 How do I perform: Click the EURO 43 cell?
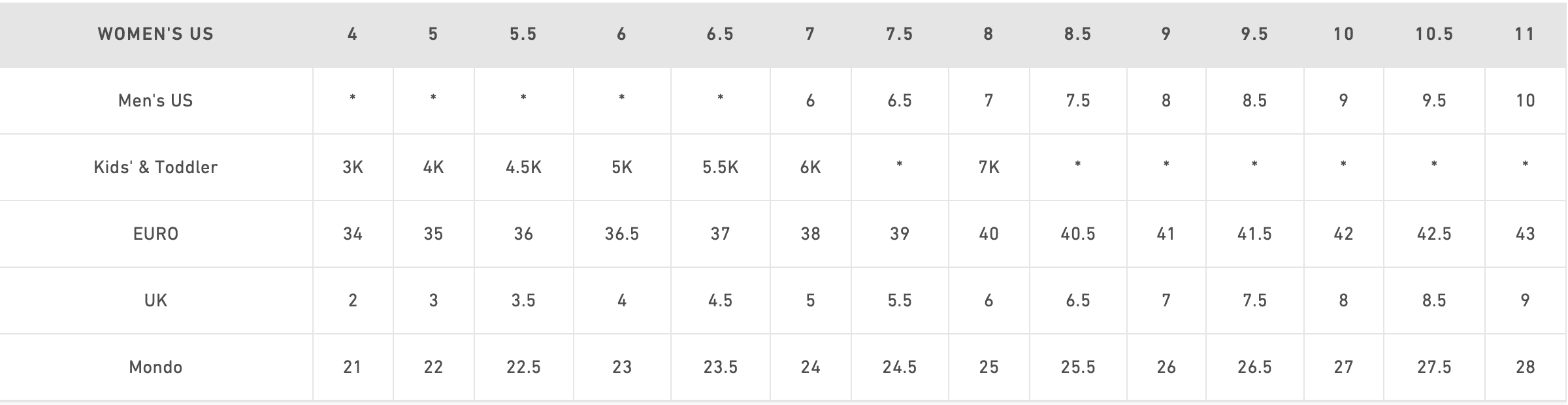coord(1526,234)
